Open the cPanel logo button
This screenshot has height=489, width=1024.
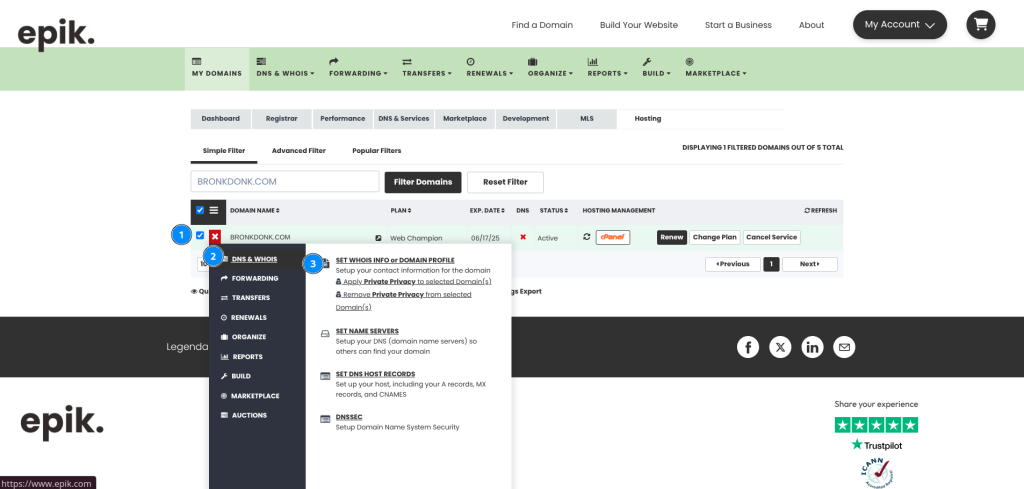tap(613, 237)
